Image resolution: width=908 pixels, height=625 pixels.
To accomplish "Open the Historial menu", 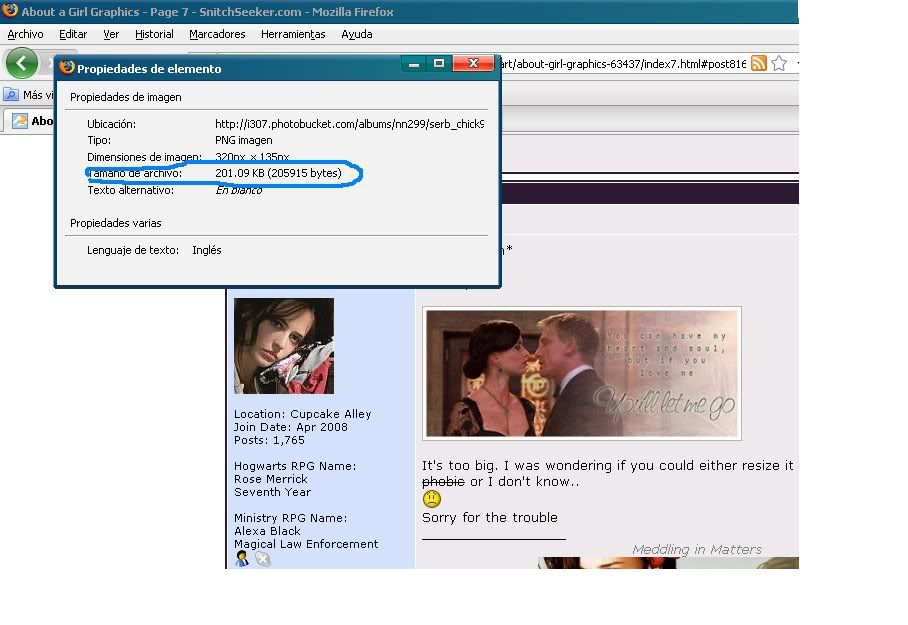I will 154,34.
